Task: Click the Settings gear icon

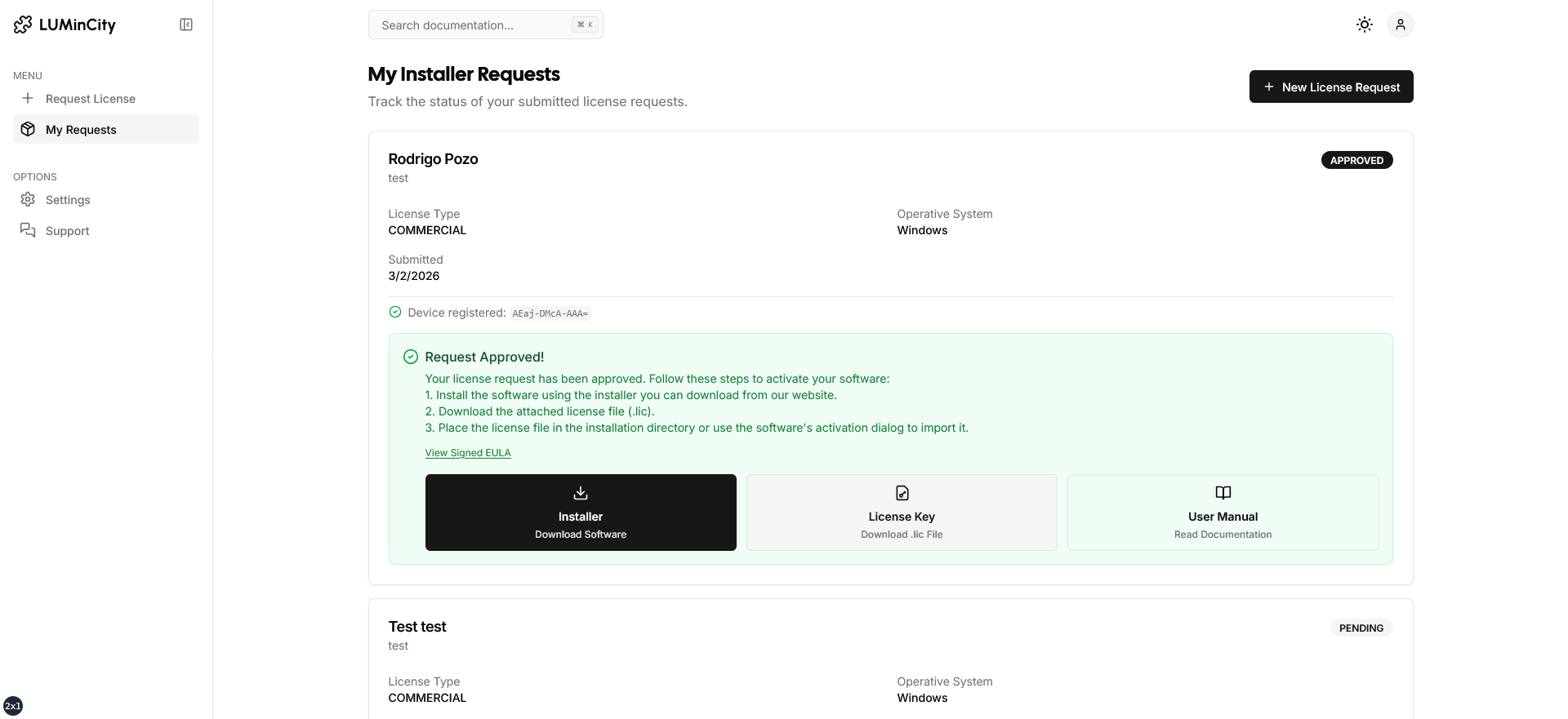Action: pos(28,200)
